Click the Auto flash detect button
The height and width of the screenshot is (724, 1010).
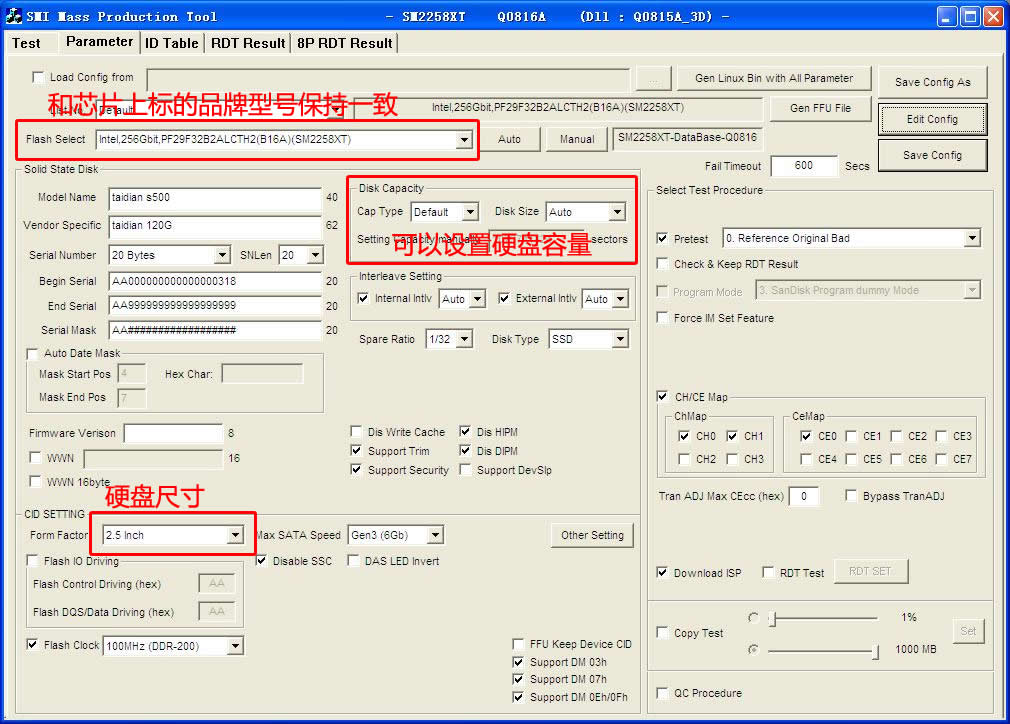pyautogui.click(x=509, y=139)
